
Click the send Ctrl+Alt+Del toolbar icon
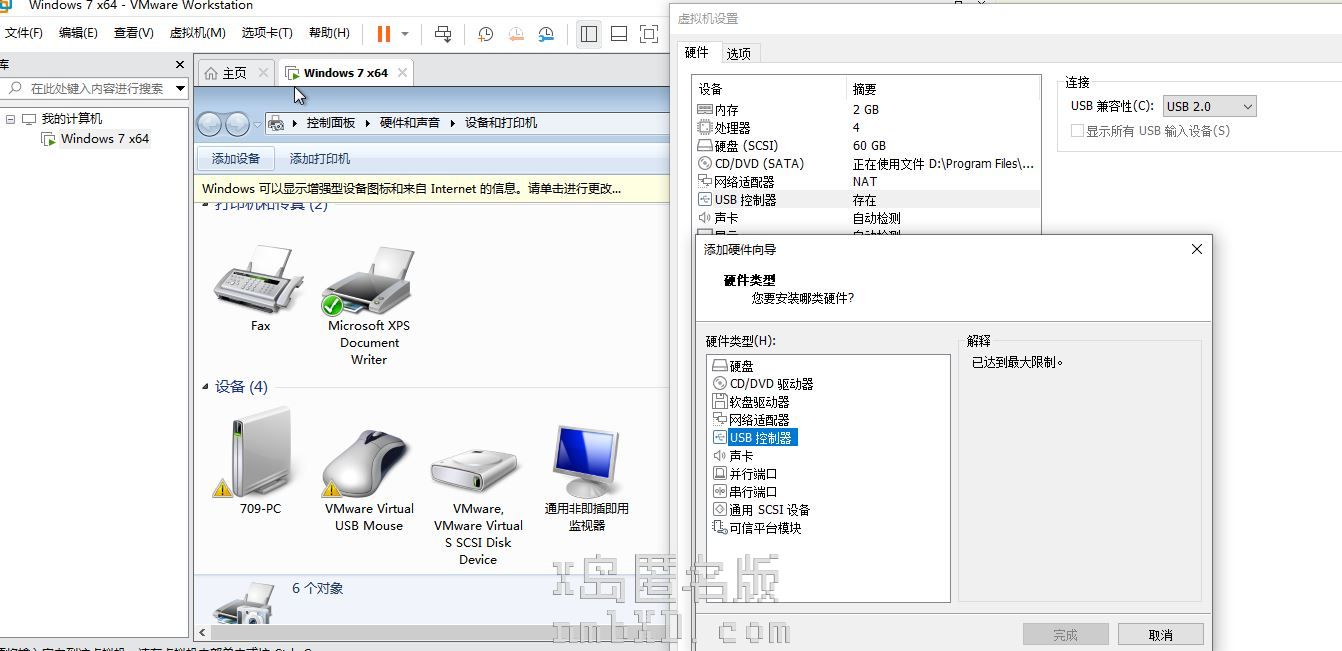[x=443, y=34]
